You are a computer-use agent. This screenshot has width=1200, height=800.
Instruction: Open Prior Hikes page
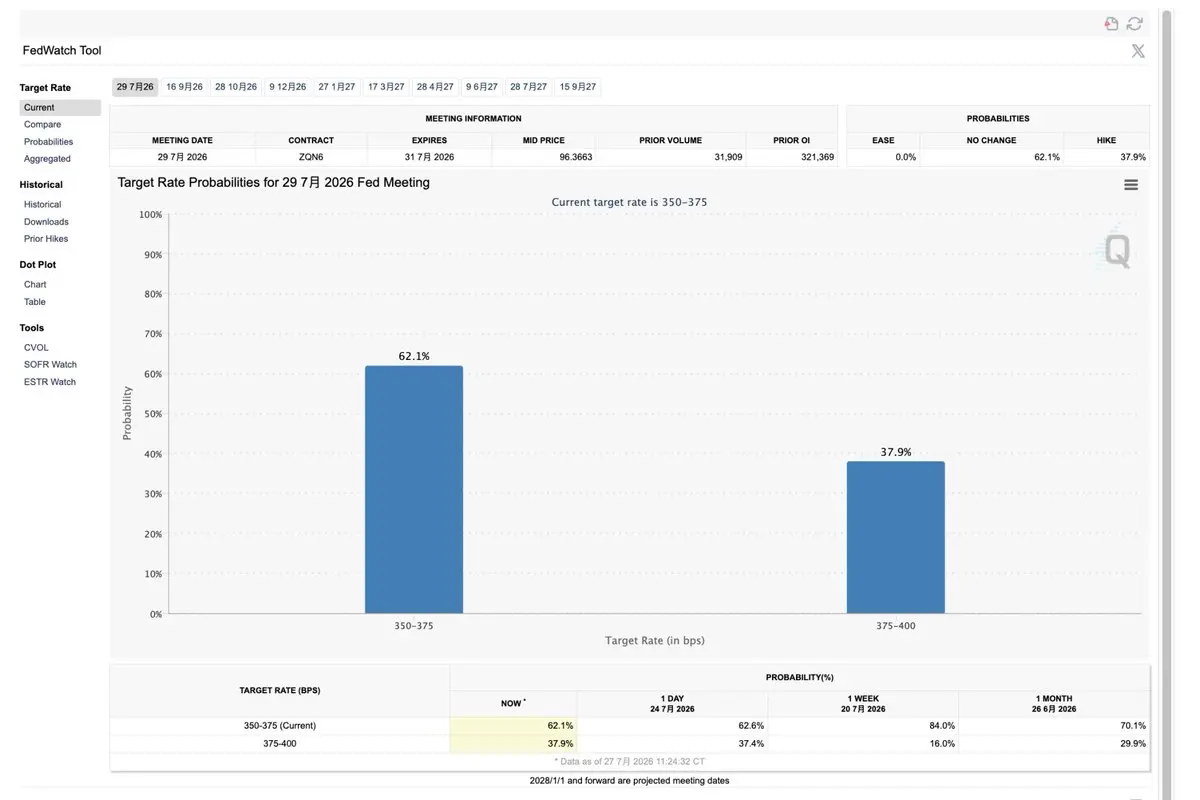(x=46, y=239)
